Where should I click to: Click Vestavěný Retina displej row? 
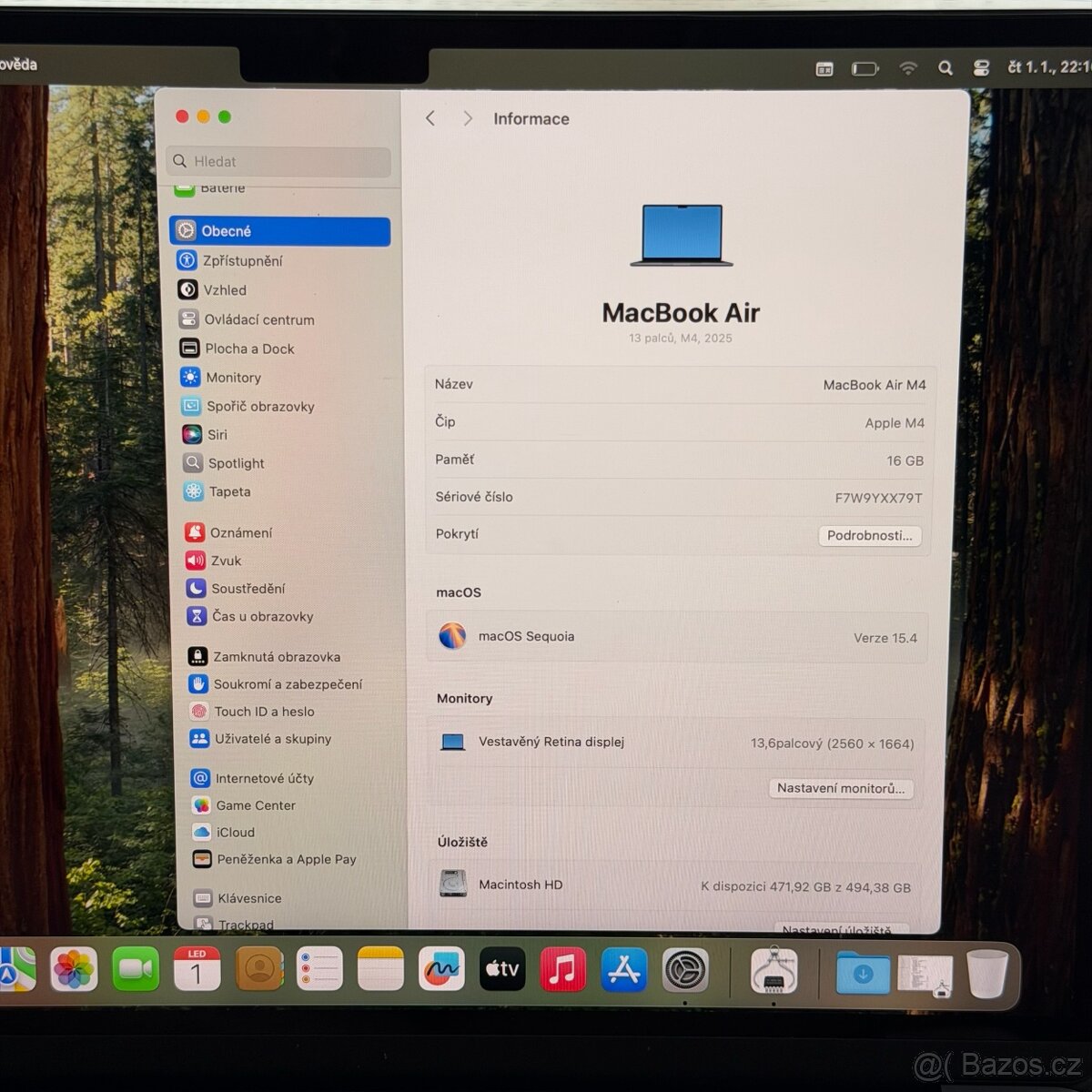click(676, 743)
